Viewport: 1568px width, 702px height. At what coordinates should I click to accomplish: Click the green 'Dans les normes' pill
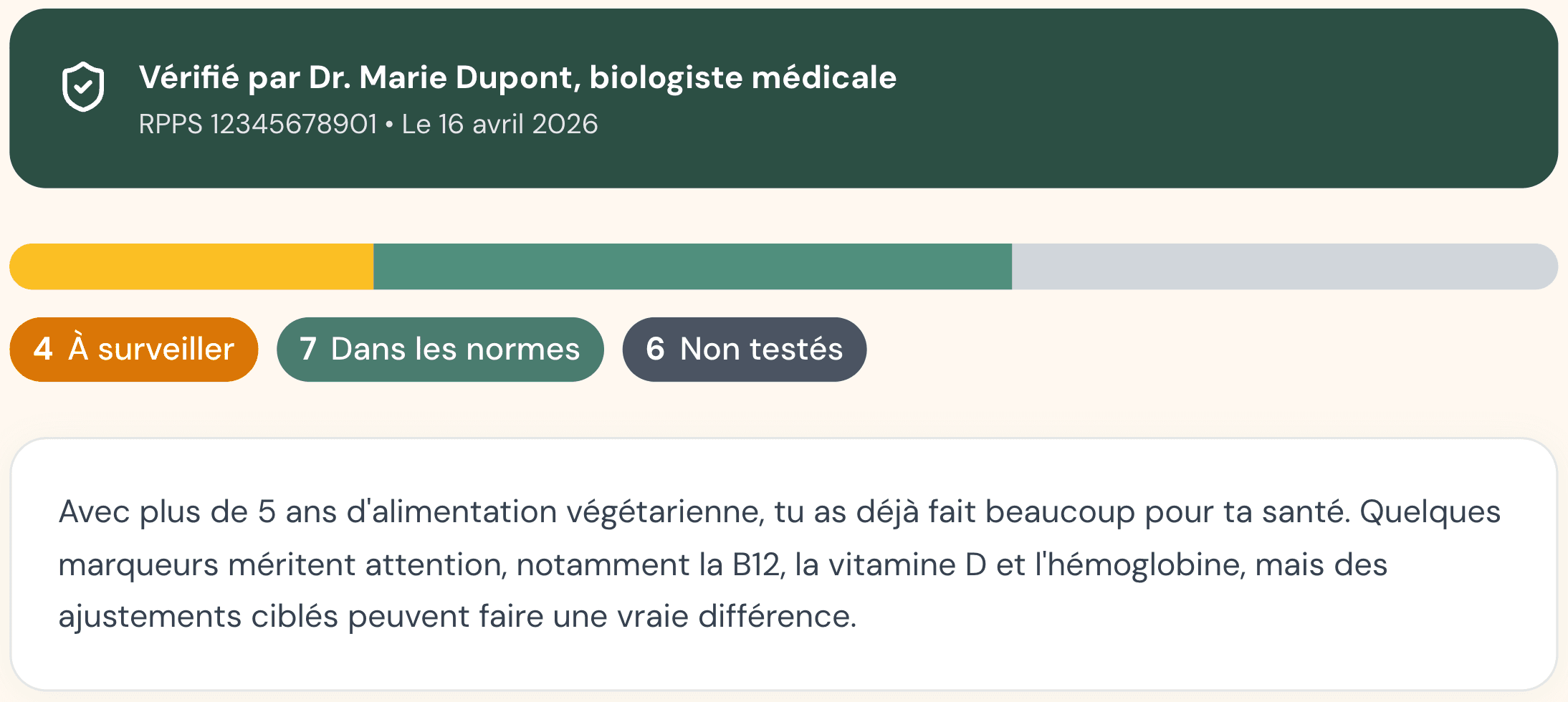click(x=440, y=349)
